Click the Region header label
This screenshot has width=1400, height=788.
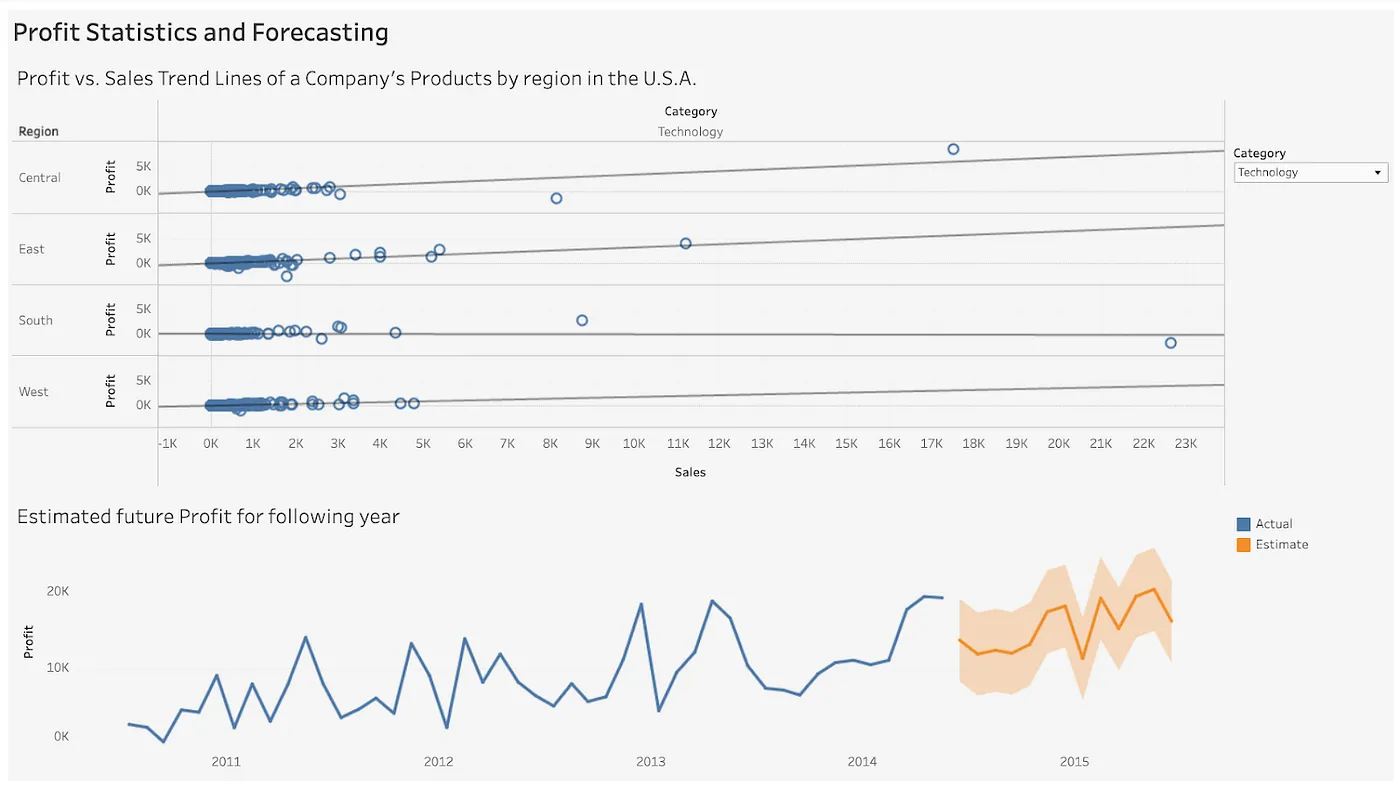click(x=38, y=132)
